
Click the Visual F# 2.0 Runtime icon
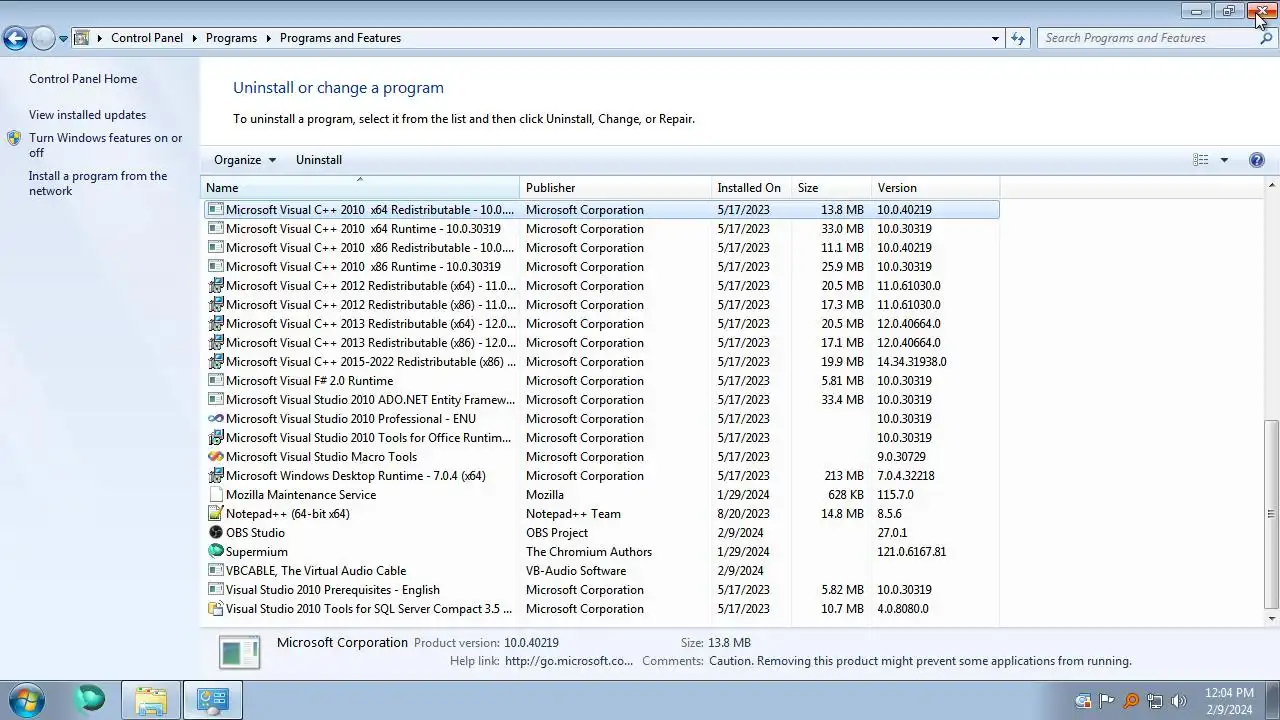[x=215, y=381]
